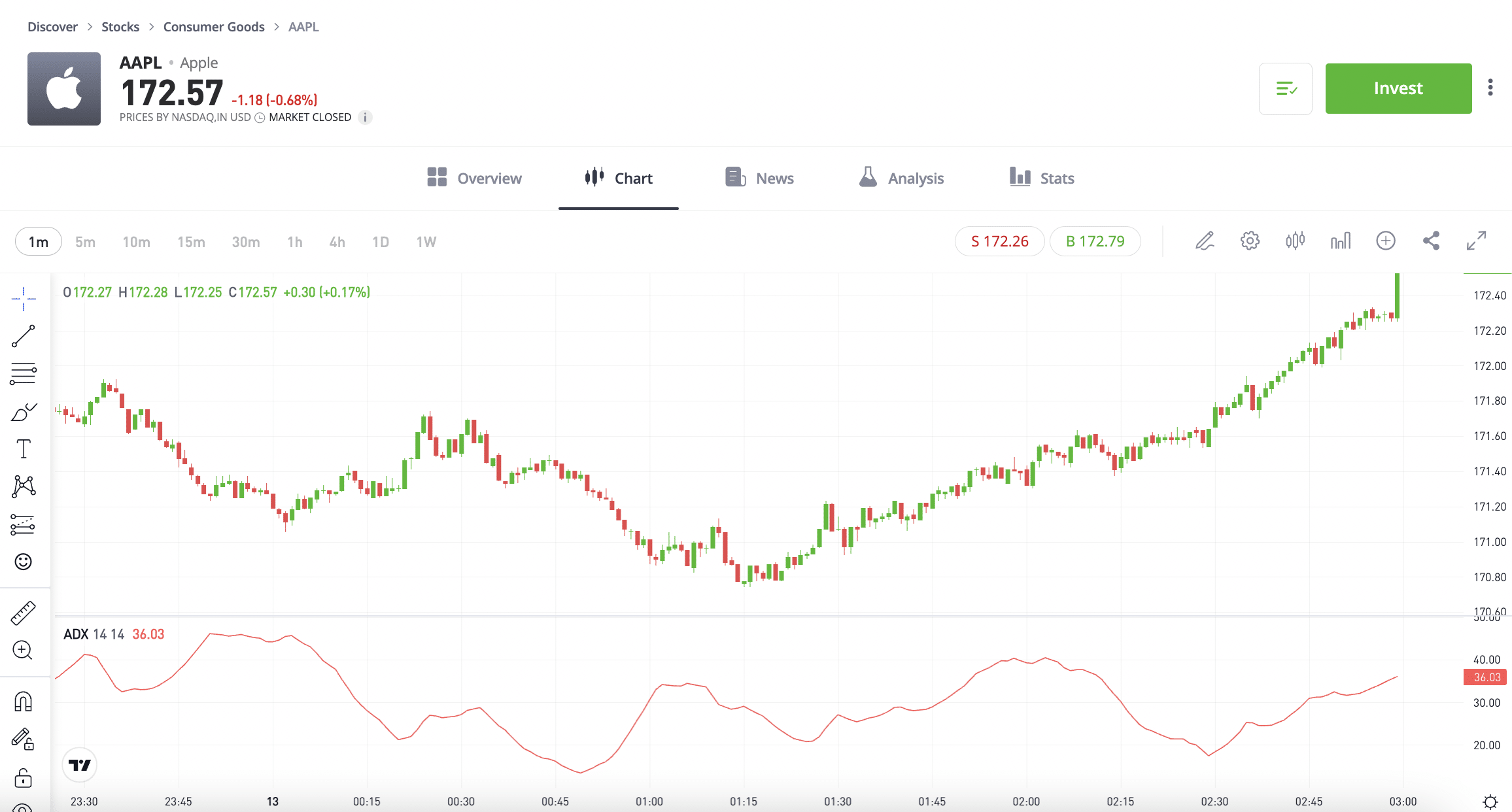The width and height of the screenshot is (1512, 812).
Task: Expand chart to fullscreen
Action: [1476, 241]
